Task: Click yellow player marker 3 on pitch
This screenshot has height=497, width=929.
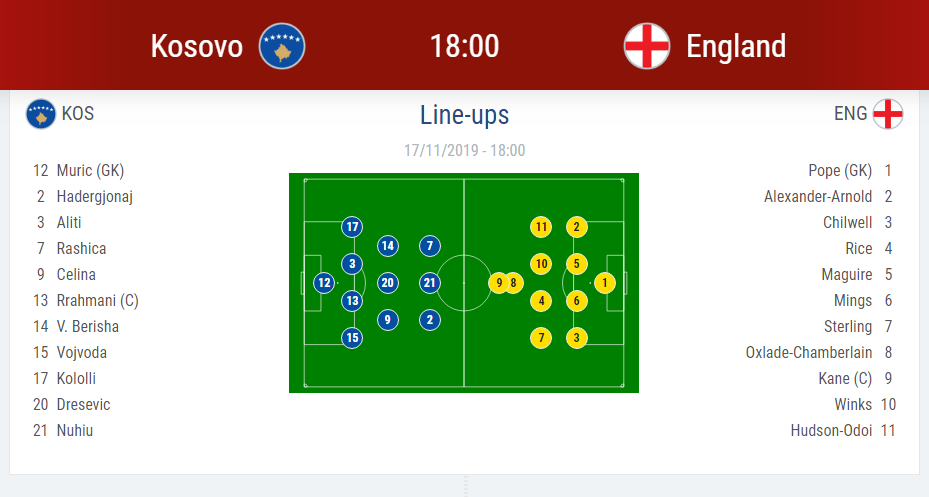Action: click(577, 338)
